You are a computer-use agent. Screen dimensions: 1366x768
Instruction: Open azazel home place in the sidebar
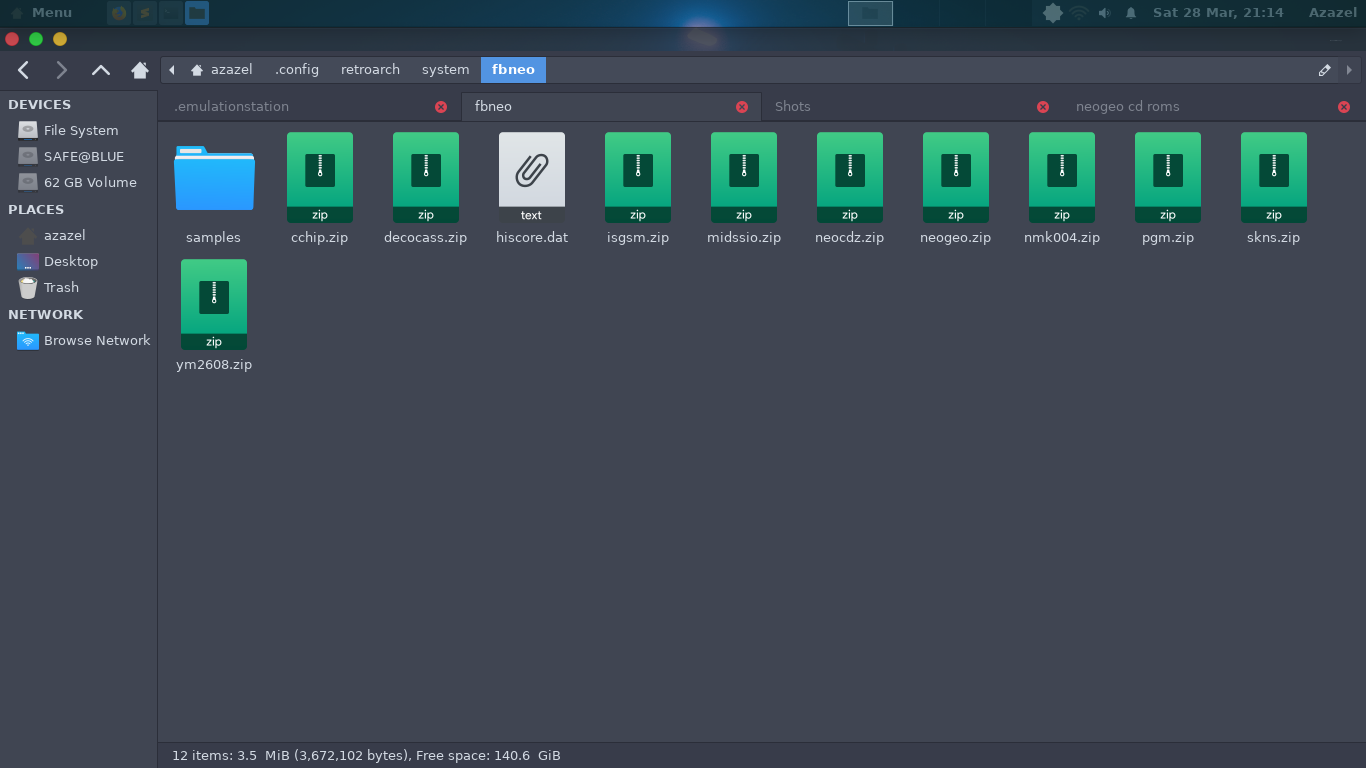(x=79, y=235)
